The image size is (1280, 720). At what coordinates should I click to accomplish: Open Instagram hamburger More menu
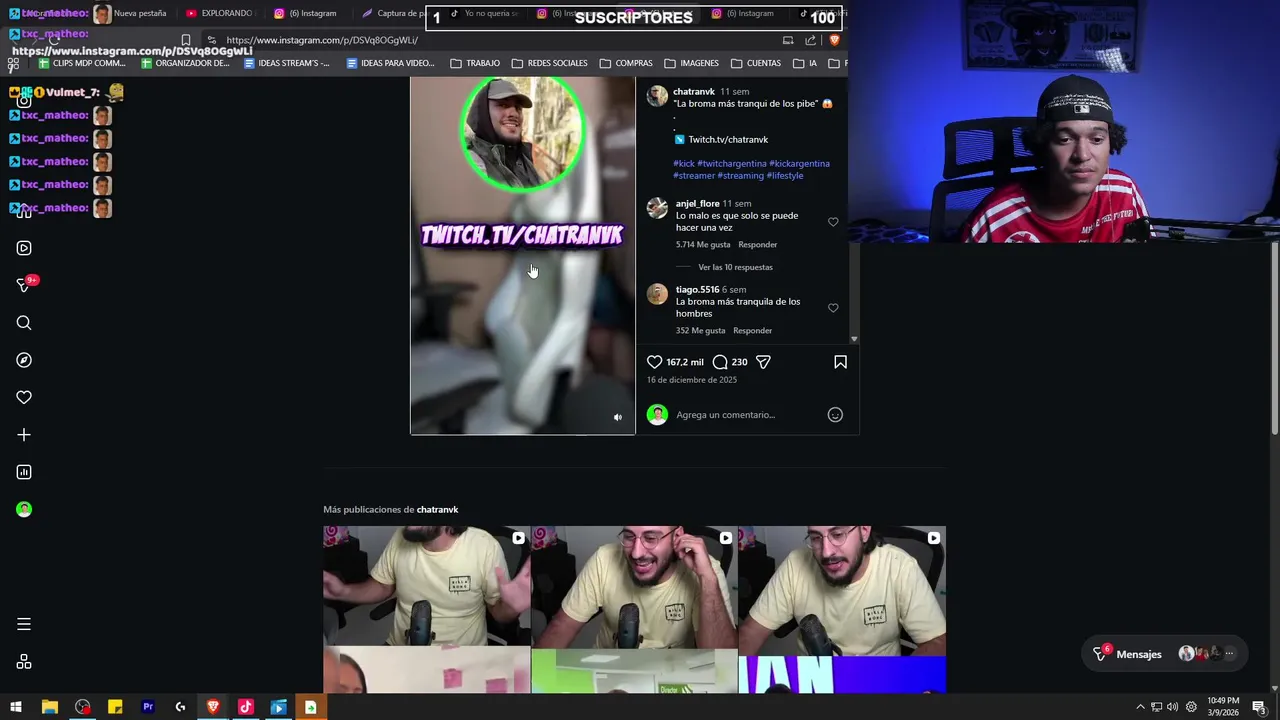point(24,624)
